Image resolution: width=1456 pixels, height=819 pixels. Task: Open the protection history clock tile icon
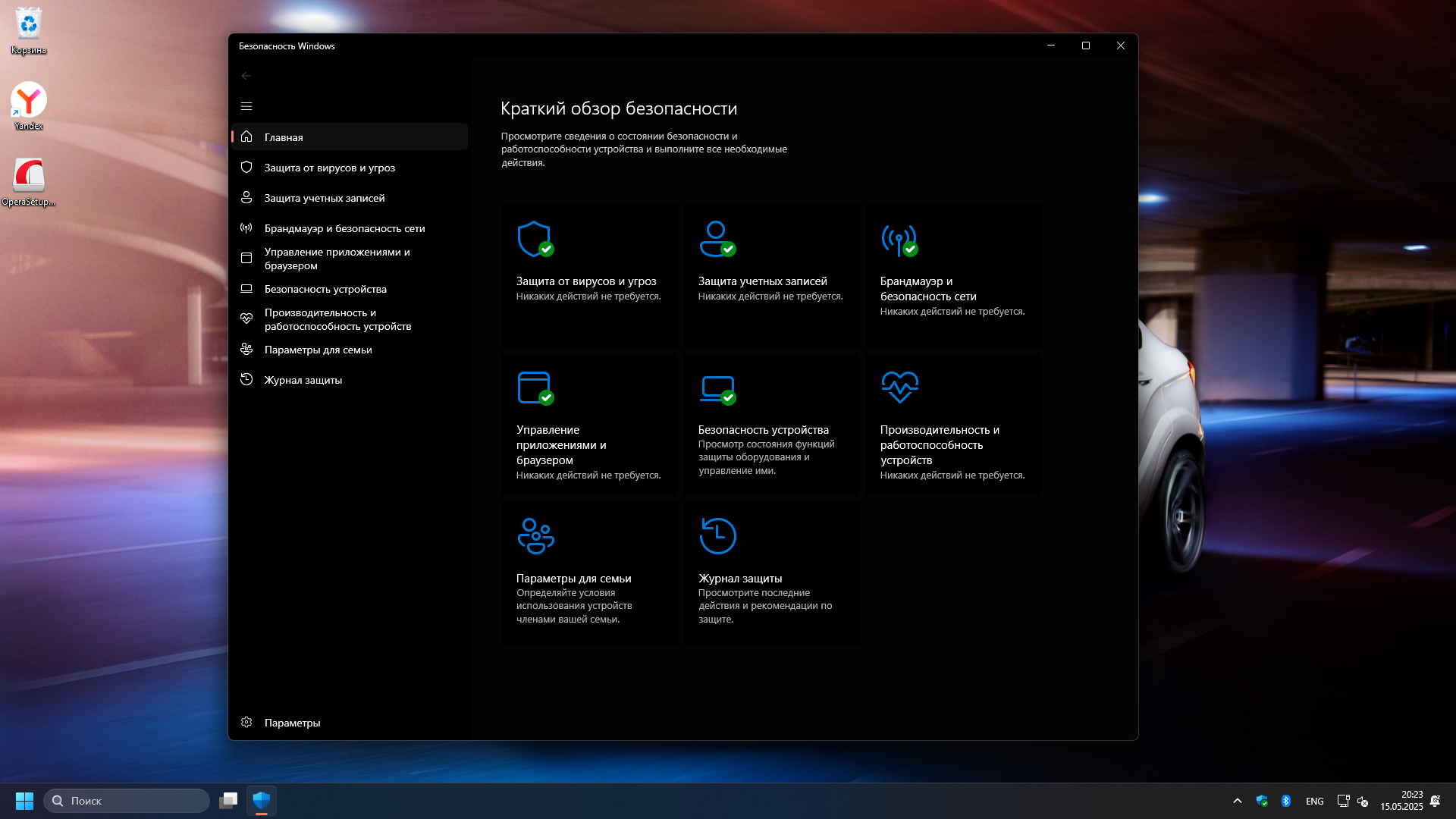(717, 535)
